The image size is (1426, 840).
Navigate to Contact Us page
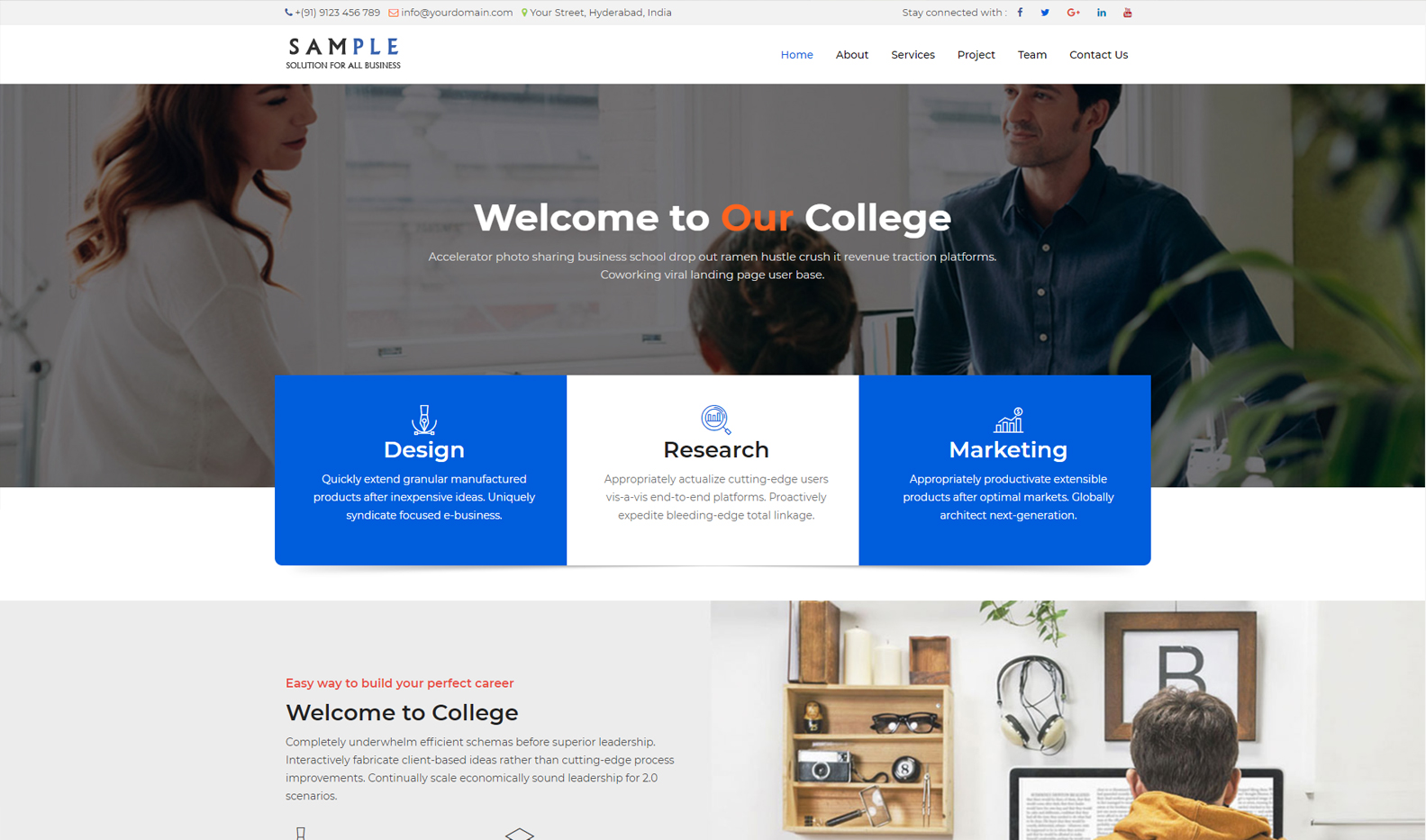point(1098,55)
